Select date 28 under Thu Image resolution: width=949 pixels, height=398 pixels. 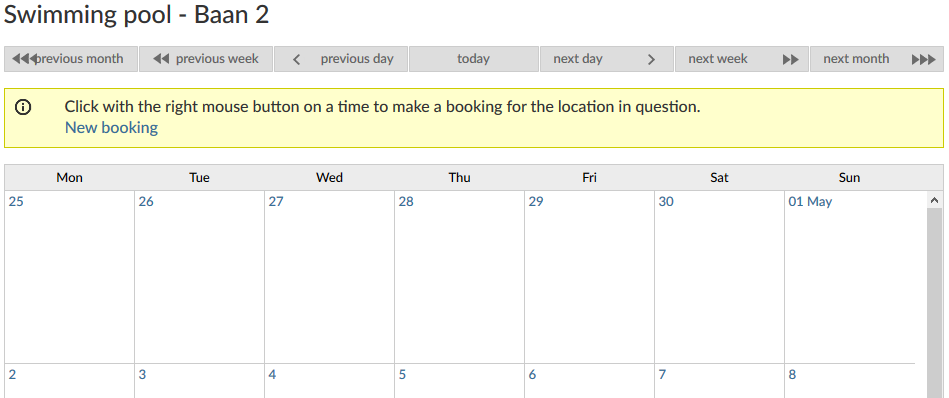406,201
